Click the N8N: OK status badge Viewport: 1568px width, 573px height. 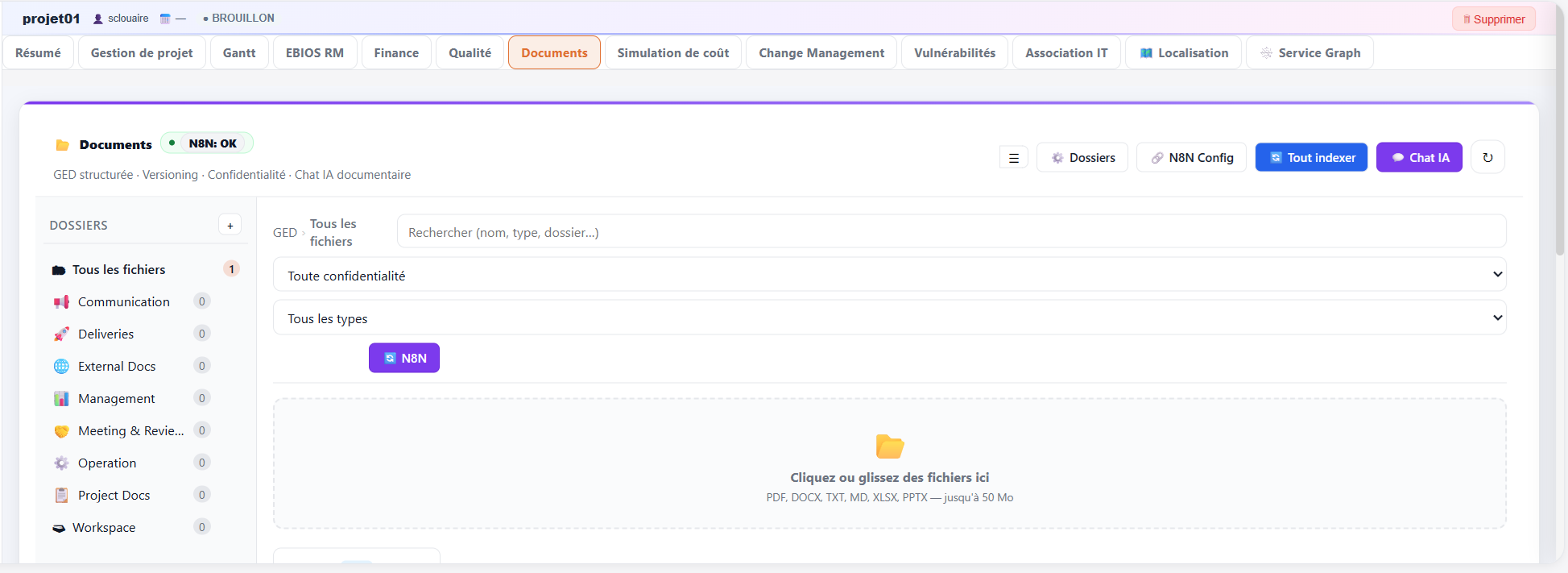tap(207, 143)
